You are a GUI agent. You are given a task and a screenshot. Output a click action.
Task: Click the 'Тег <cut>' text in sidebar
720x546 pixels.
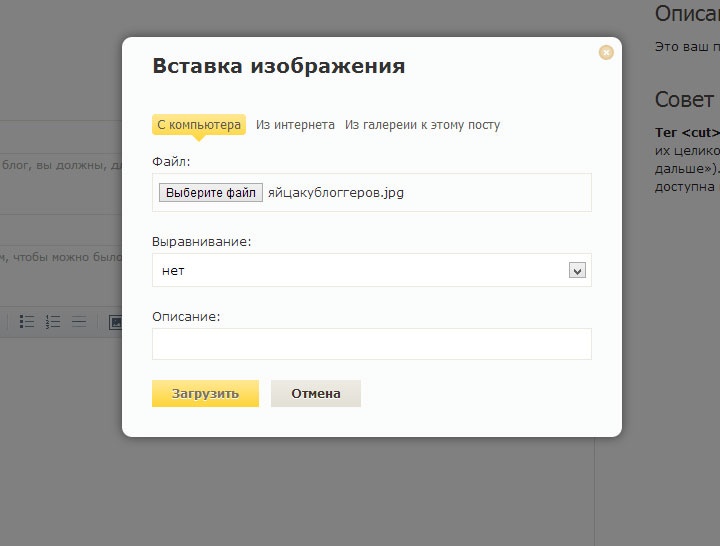tap(687, 133)
